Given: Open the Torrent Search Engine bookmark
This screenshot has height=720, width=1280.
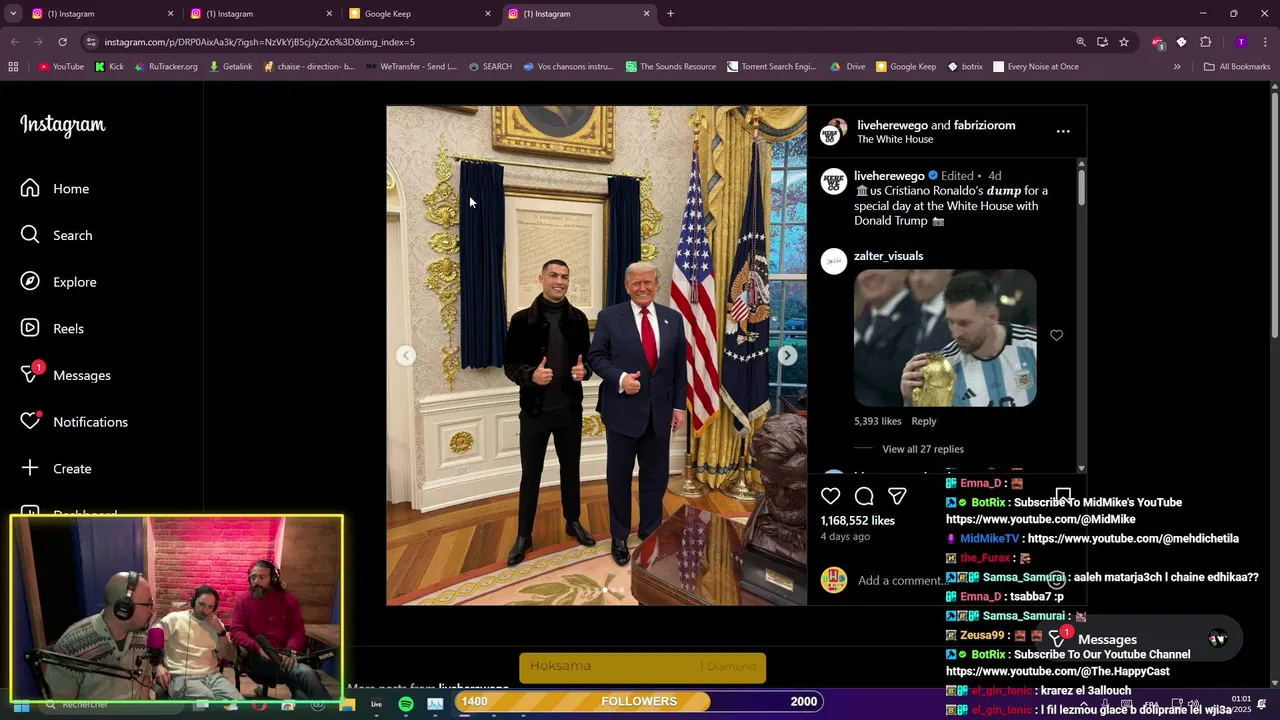Looking at the screenshot, I should pos(772,67).
